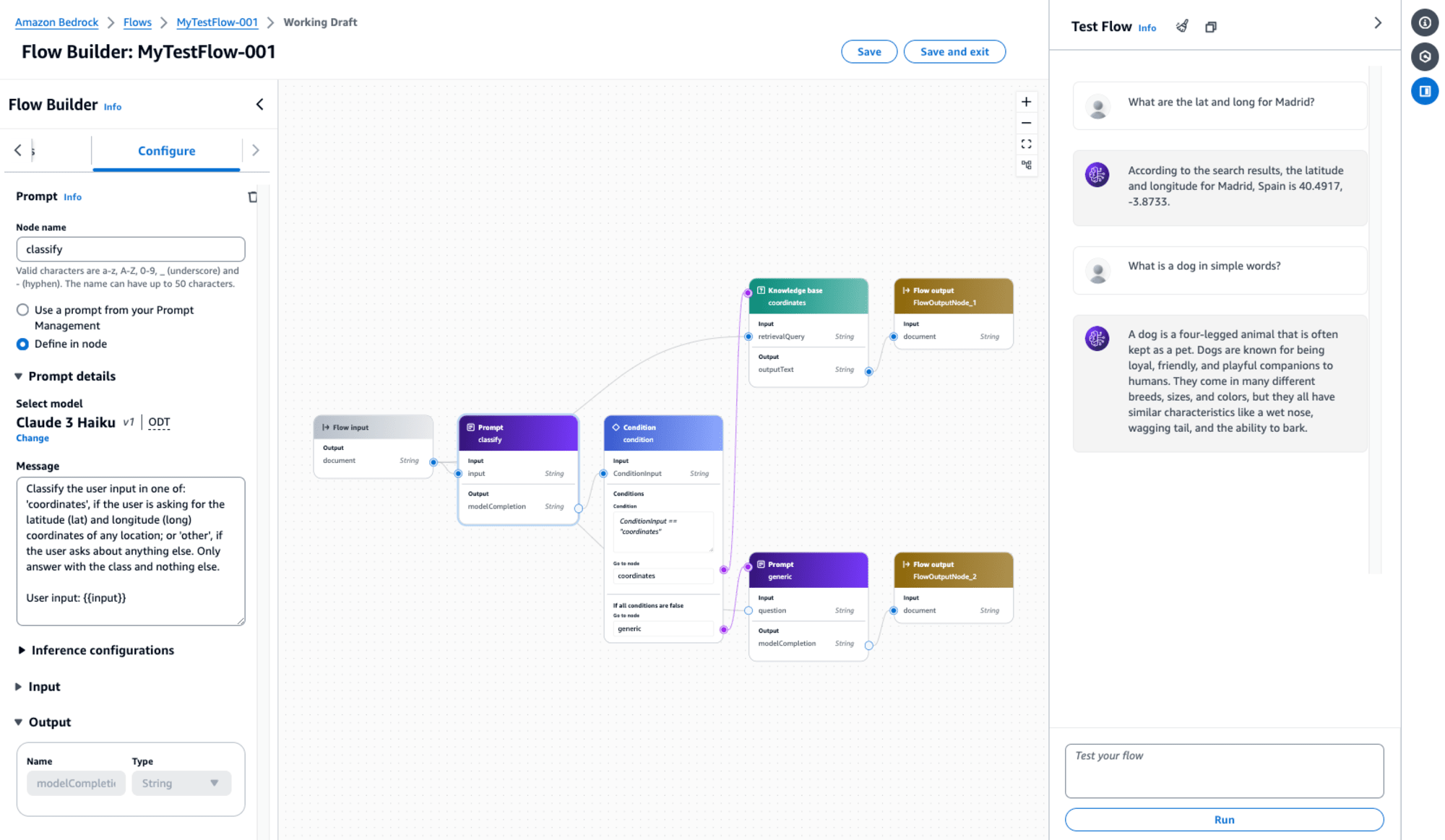Click condition expression text box in Condition node
Screen dimensions: 1445x840
click(663, 531)
